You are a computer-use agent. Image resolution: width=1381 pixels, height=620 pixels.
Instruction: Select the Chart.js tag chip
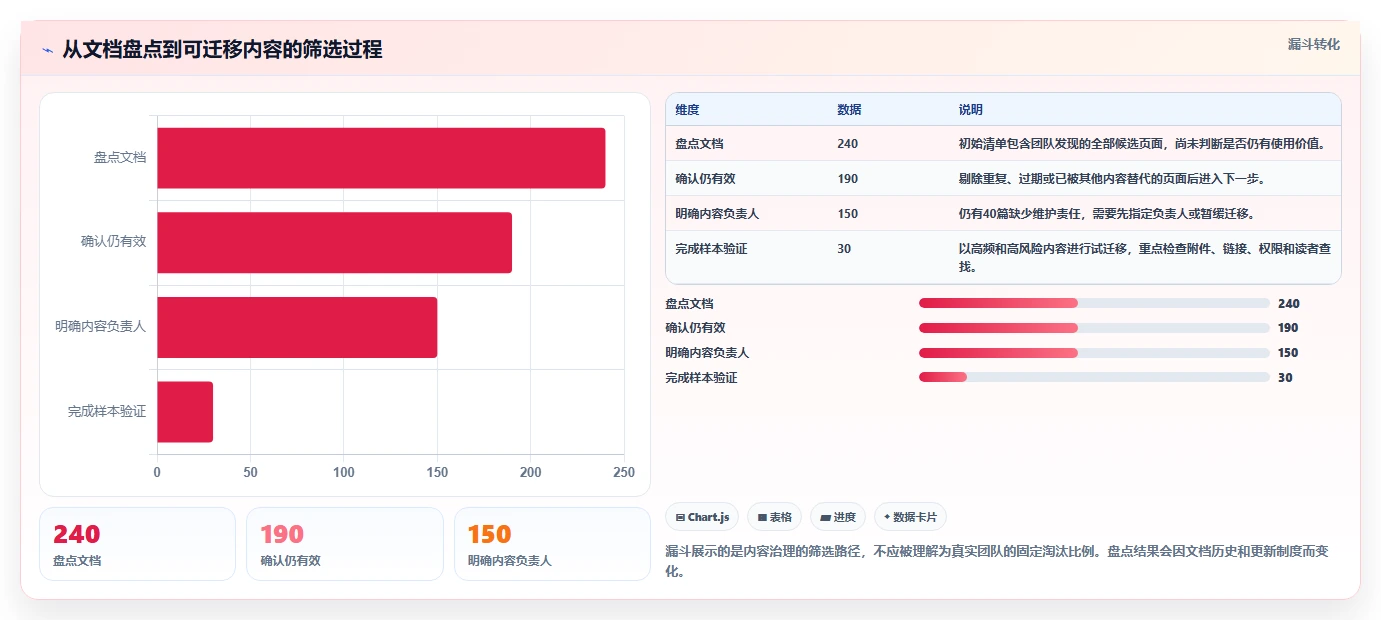[x=702, y=517]
